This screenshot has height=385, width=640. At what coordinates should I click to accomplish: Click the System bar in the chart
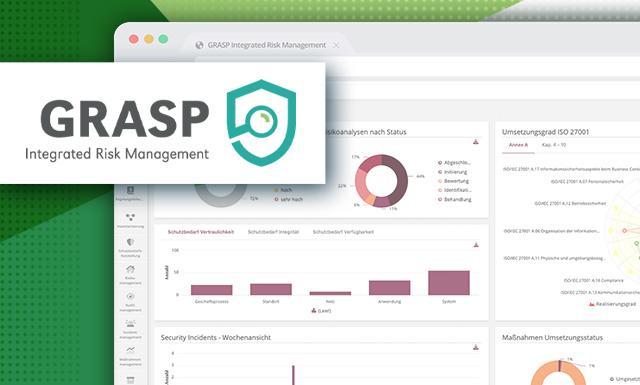(449, 283)
